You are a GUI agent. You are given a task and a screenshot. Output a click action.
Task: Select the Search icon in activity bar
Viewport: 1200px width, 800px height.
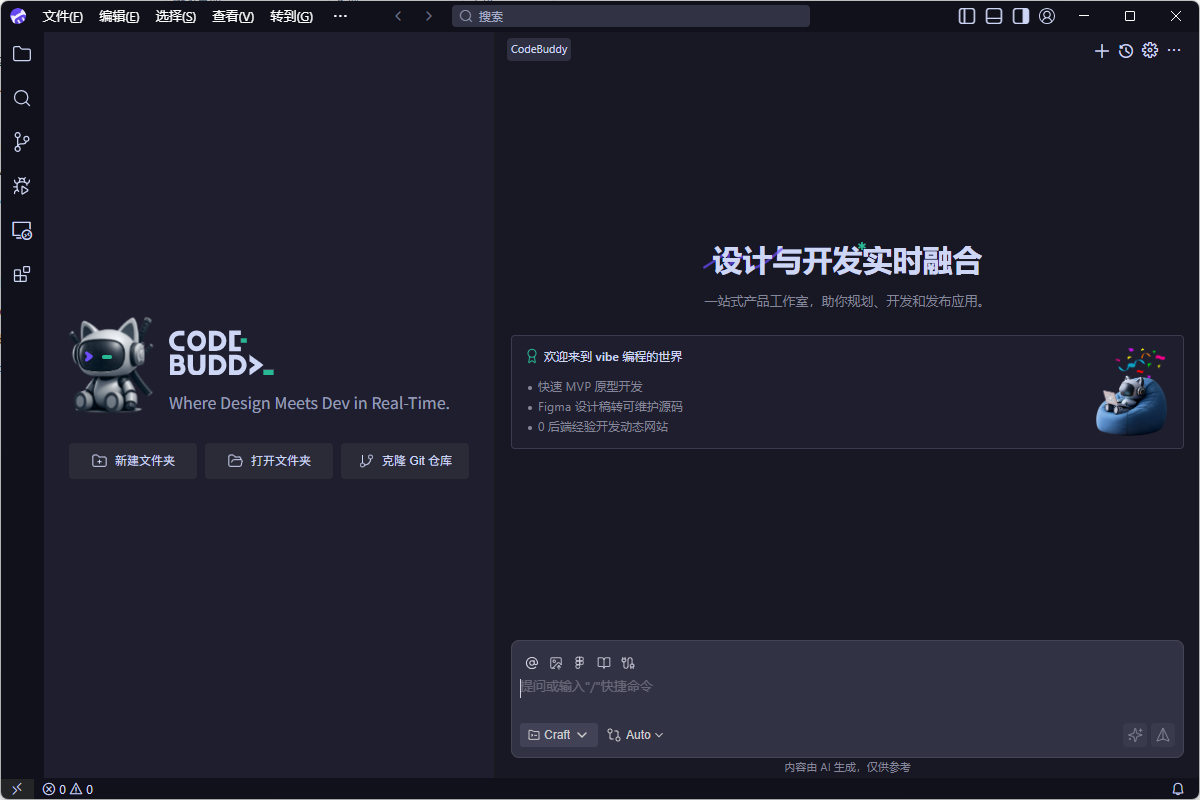pyautogui.click(x=21, y=98)
